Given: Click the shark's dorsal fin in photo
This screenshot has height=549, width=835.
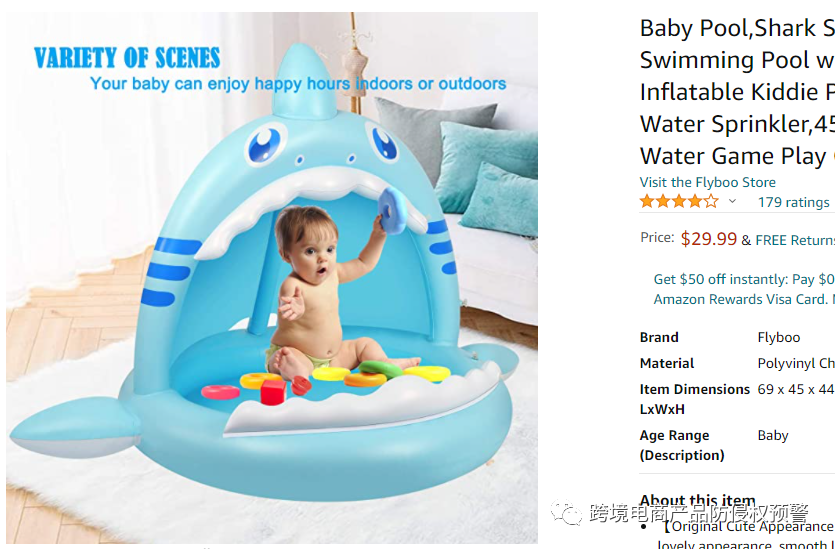Looking at the screenshot, I should 305,81.
